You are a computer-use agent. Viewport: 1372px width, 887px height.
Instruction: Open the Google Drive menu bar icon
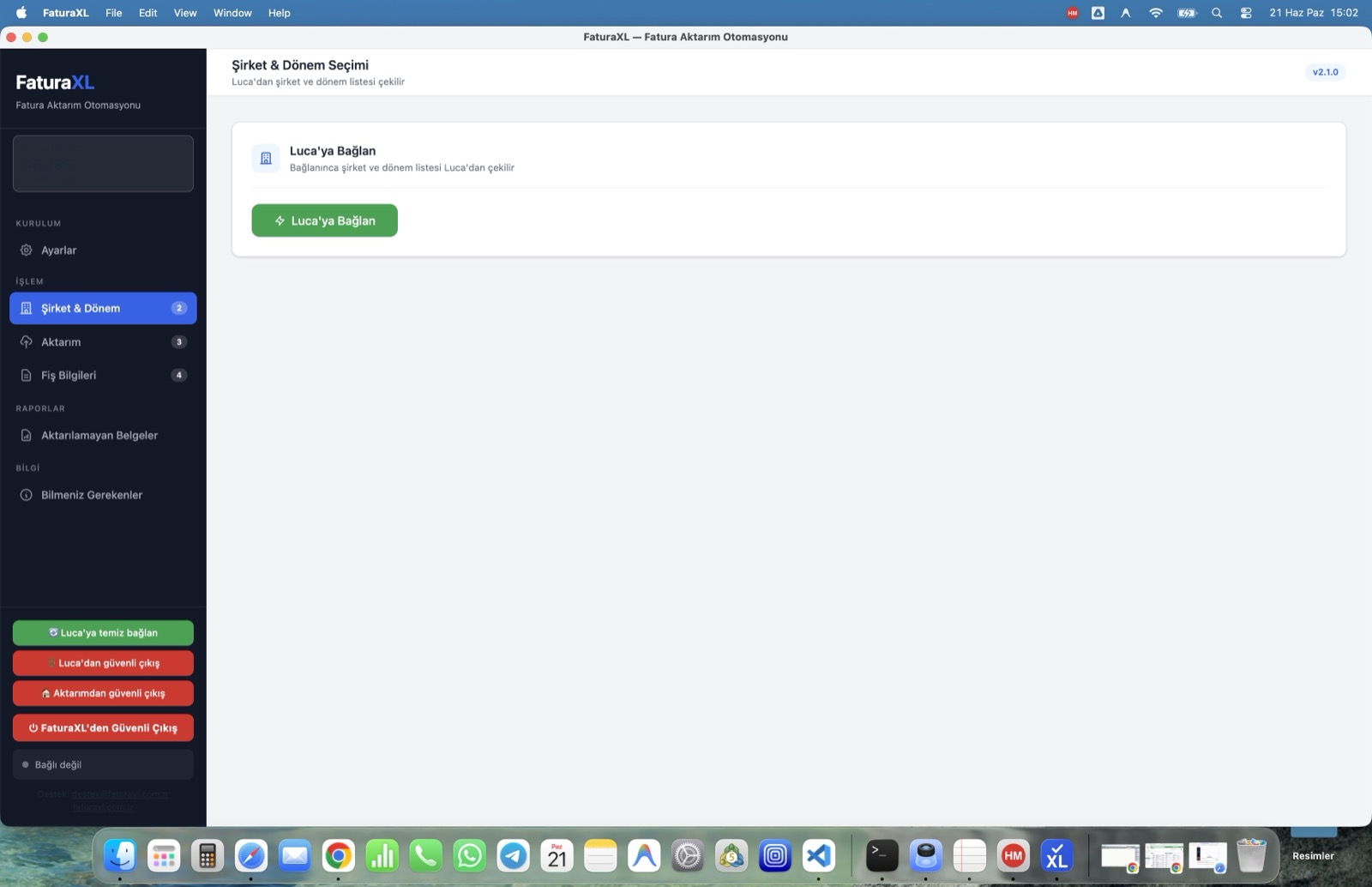1098,13
